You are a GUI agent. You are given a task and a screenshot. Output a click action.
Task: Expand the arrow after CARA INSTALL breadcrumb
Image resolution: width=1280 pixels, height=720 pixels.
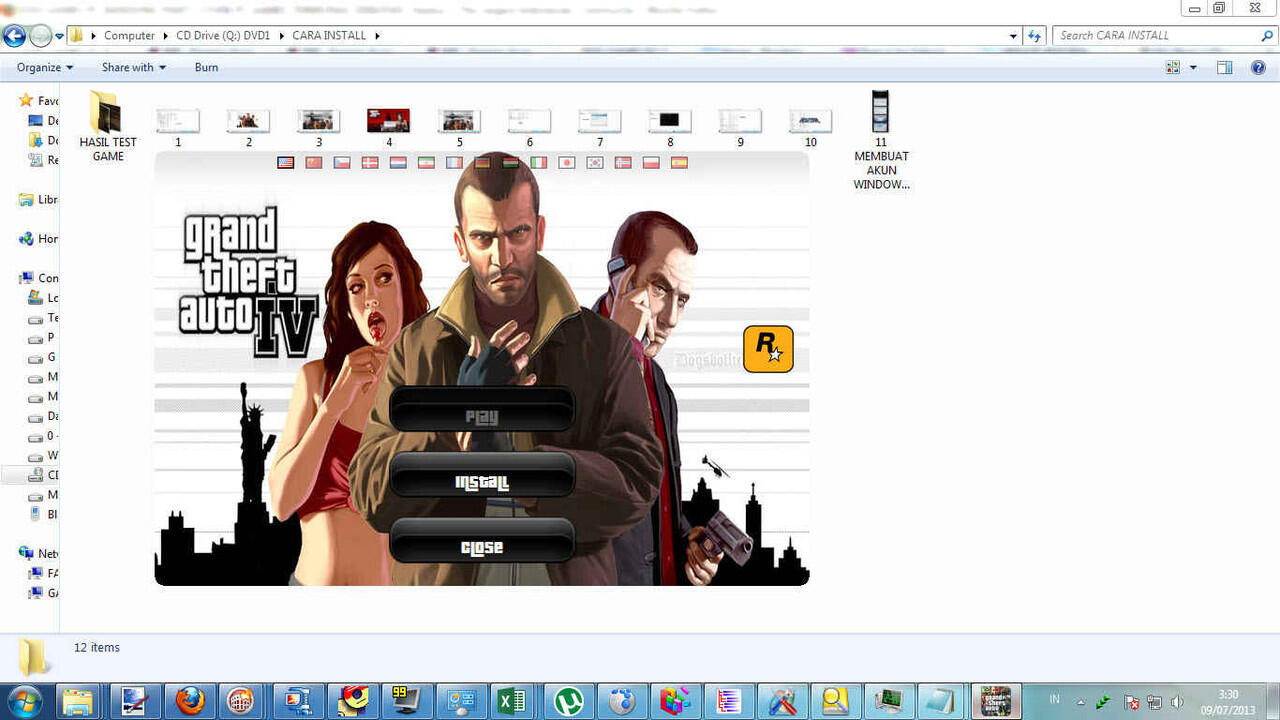tap(378, 35)
